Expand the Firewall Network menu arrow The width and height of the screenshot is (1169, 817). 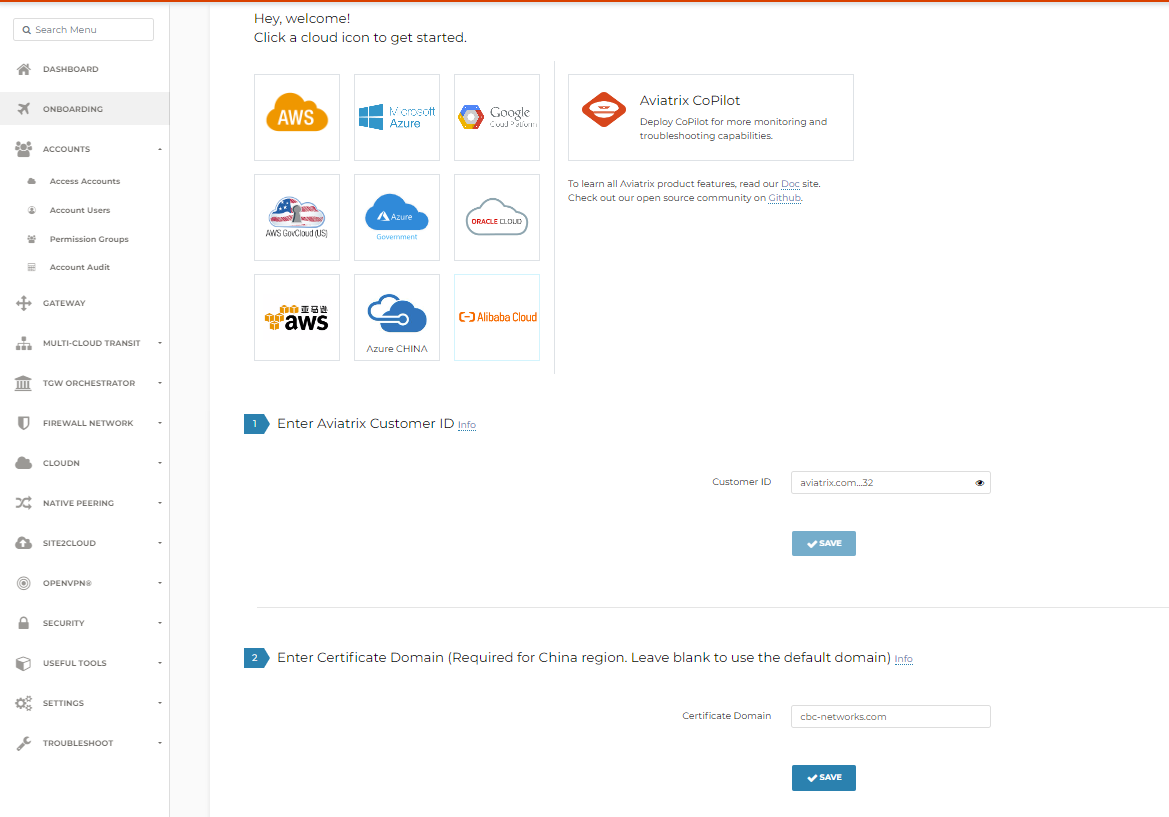tap(160, 423)
